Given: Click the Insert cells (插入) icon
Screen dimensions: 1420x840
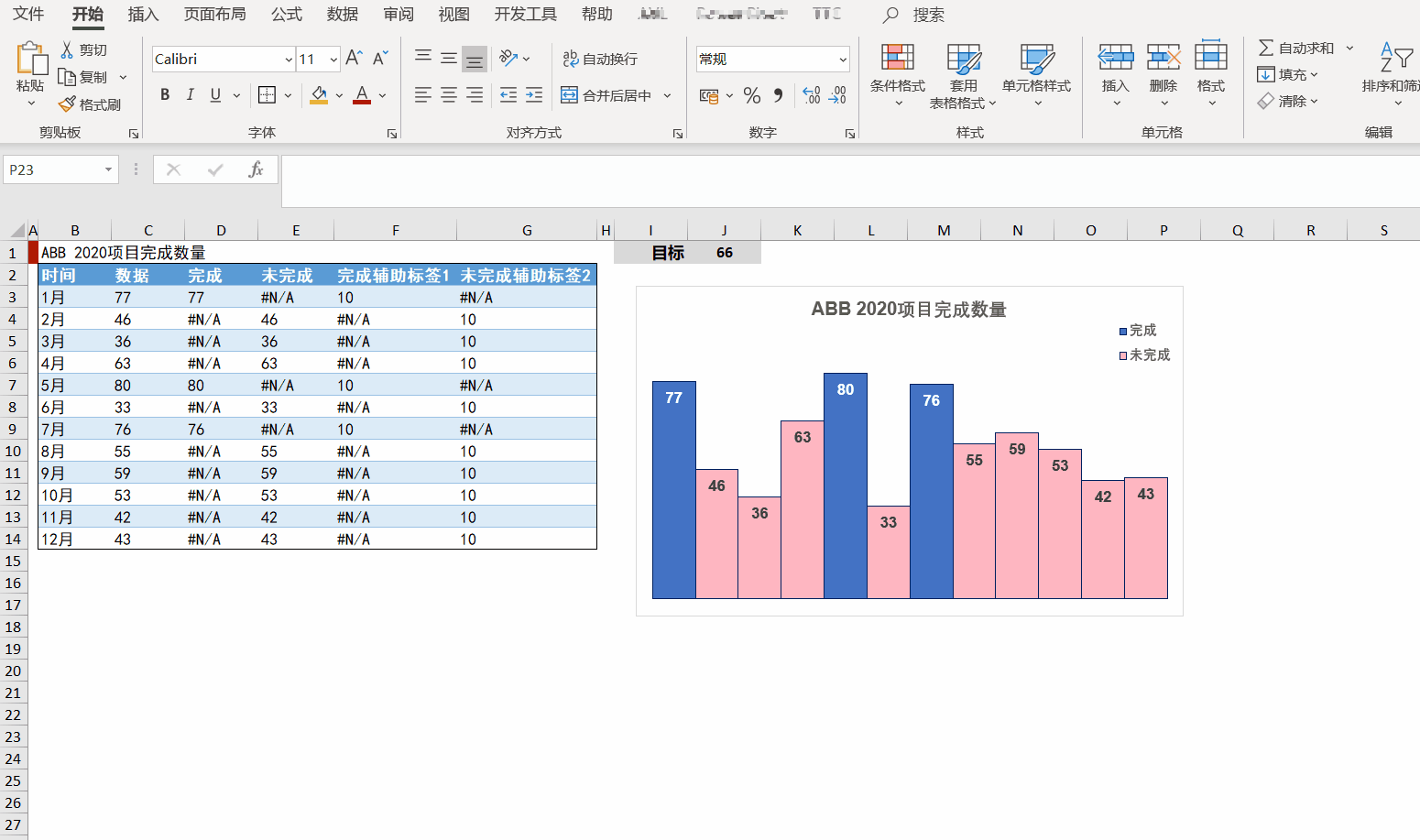Looking at the screenshot, I should click(1115, 58).
